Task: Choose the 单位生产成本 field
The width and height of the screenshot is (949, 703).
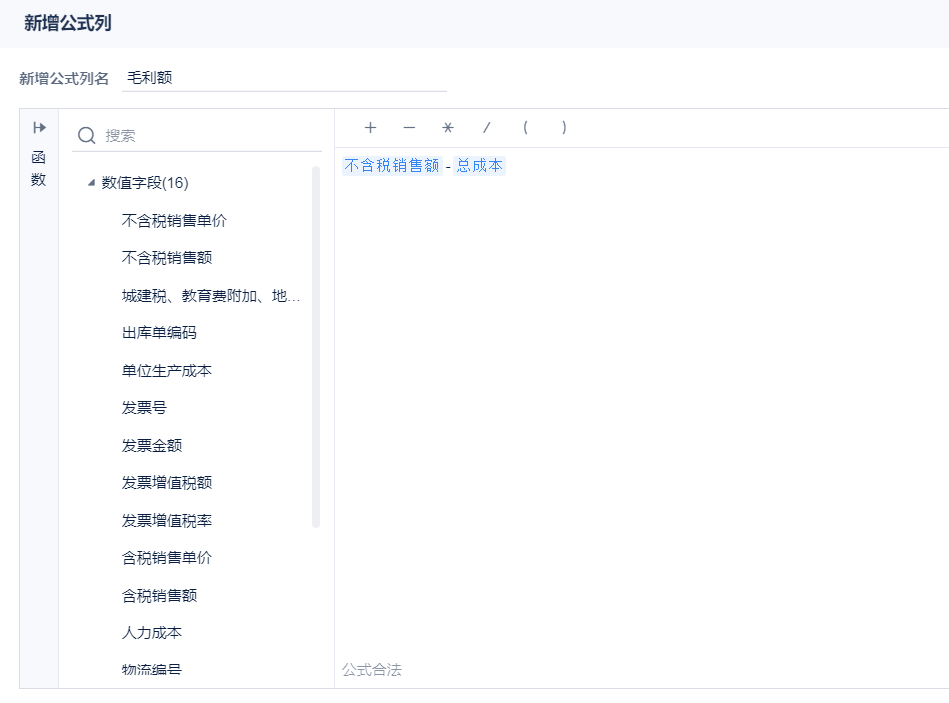Action: click(167, 371)
